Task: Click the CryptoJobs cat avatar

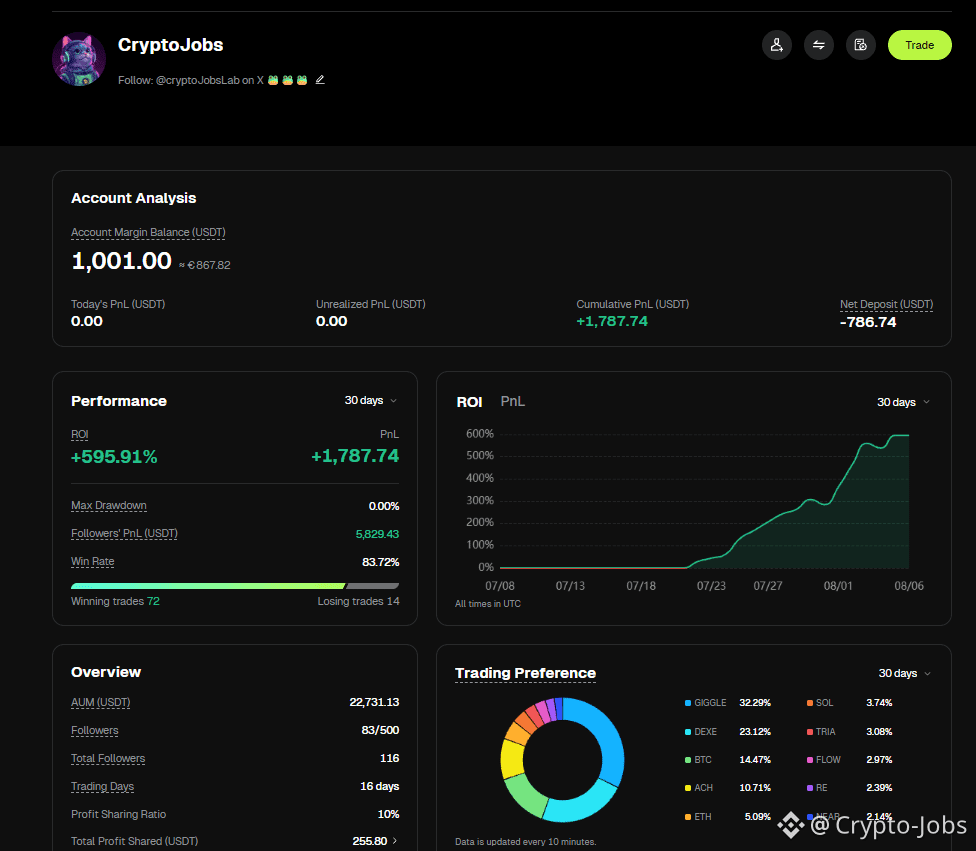Action: click(79, 59)
